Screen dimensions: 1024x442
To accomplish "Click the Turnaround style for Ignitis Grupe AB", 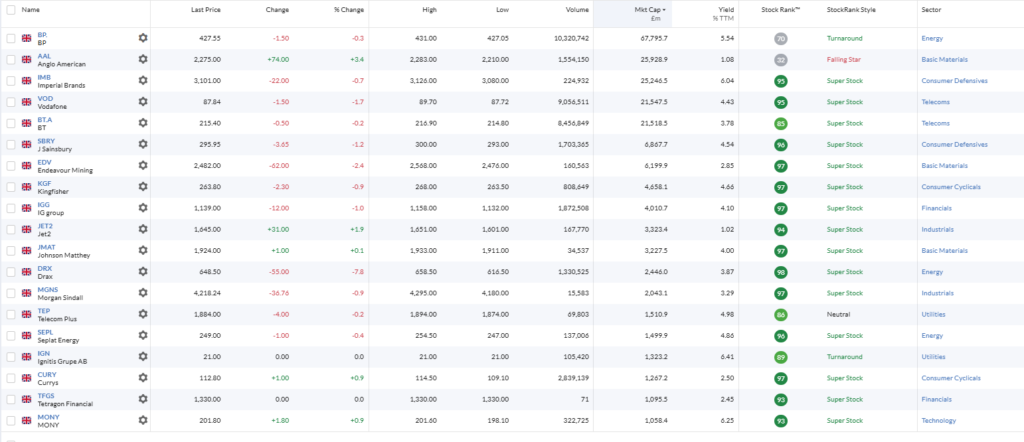I will 844,357.
